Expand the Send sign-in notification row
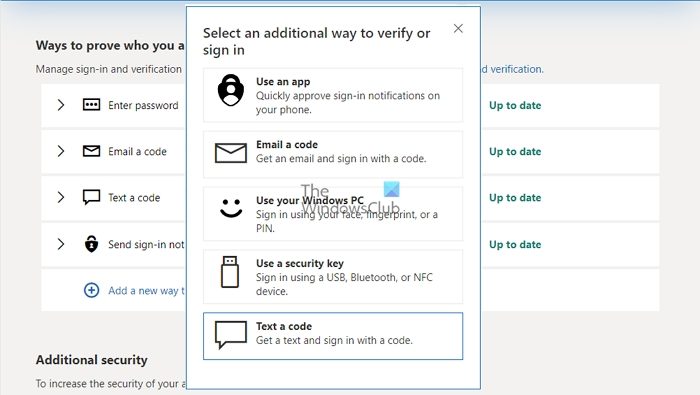The image size is (700, 395). pos(61,244)
